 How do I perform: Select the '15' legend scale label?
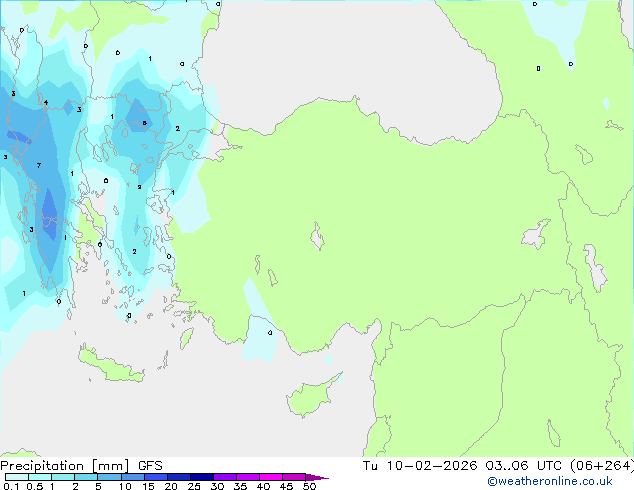pos(148,486)
